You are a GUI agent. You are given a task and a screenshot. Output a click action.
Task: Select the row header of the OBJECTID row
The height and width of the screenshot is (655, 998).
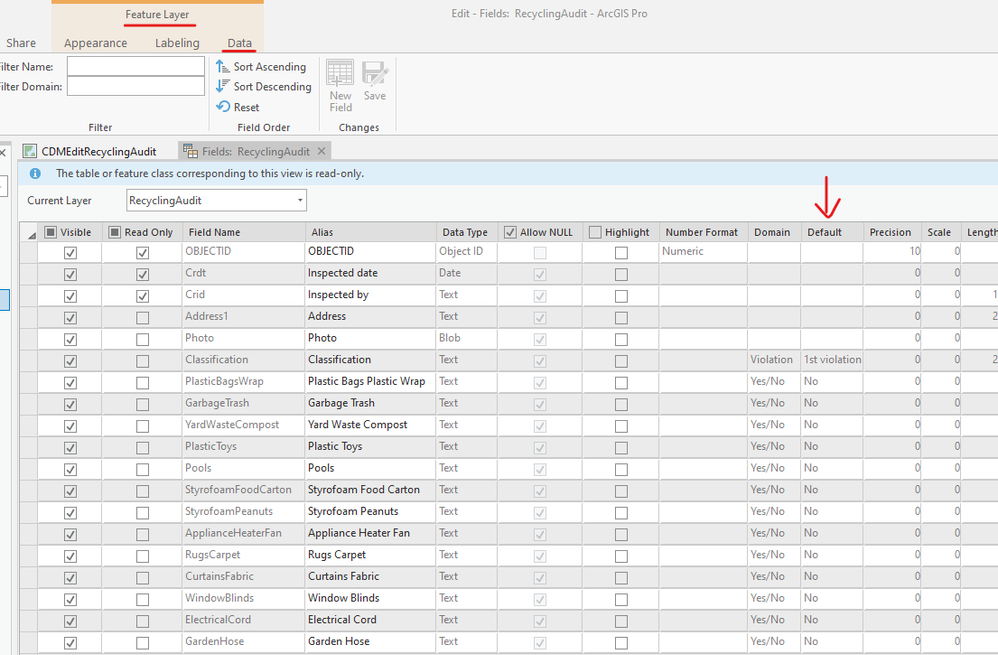coord(29,252)
